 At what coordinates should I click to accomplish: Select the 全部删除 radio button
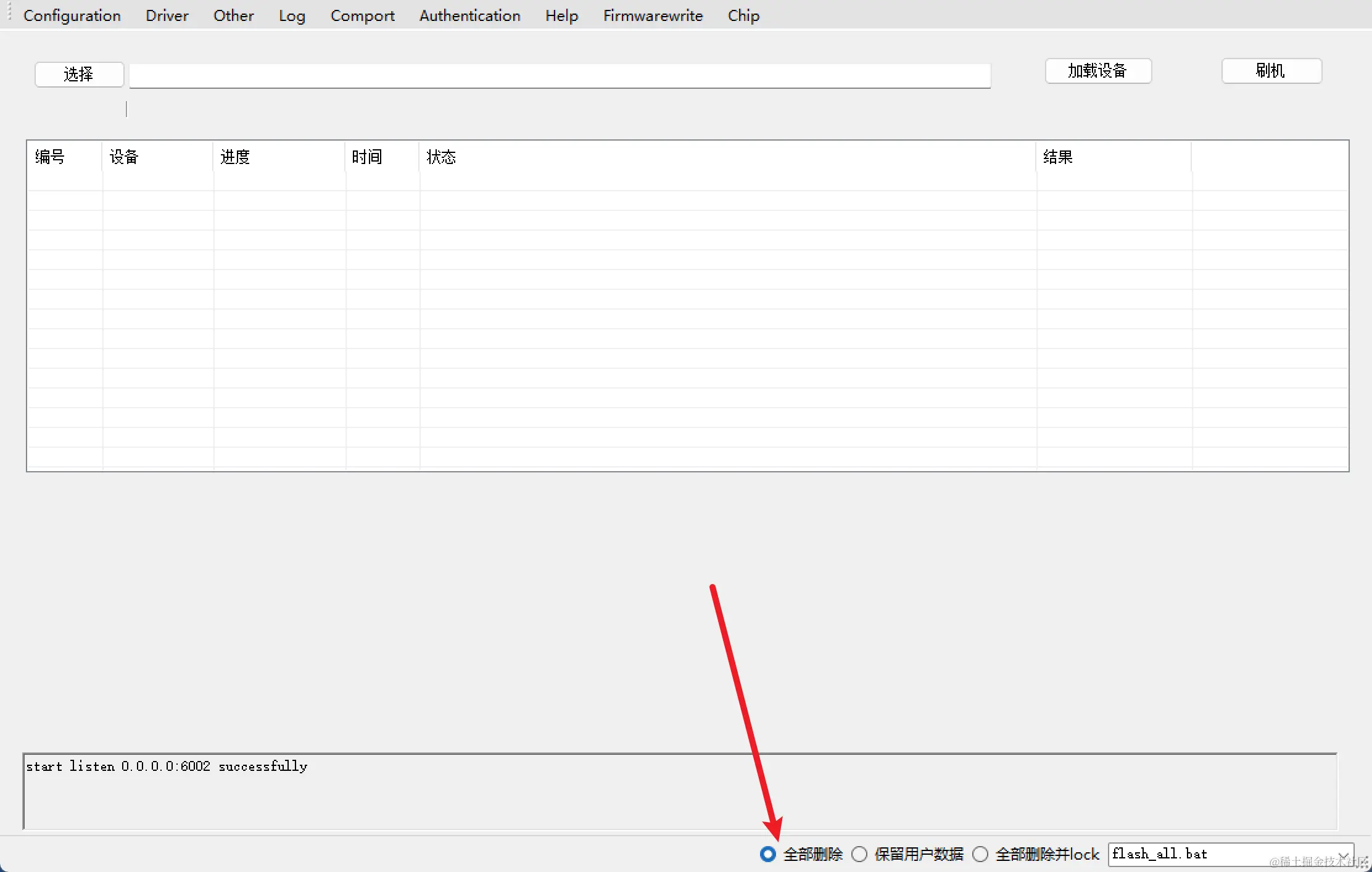click(x=768, y=854)
